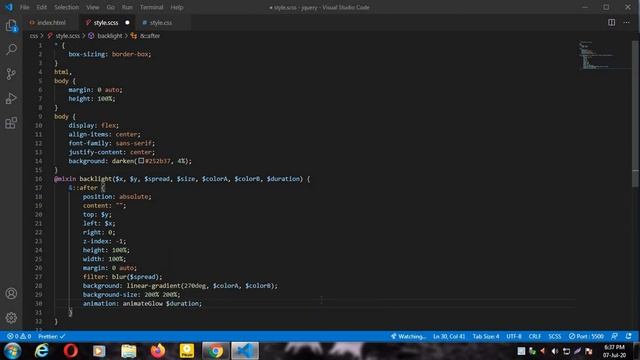Click the errors and warnings status indicator
This screenshot has height=360, width=640.
click(x=19, y=336)
